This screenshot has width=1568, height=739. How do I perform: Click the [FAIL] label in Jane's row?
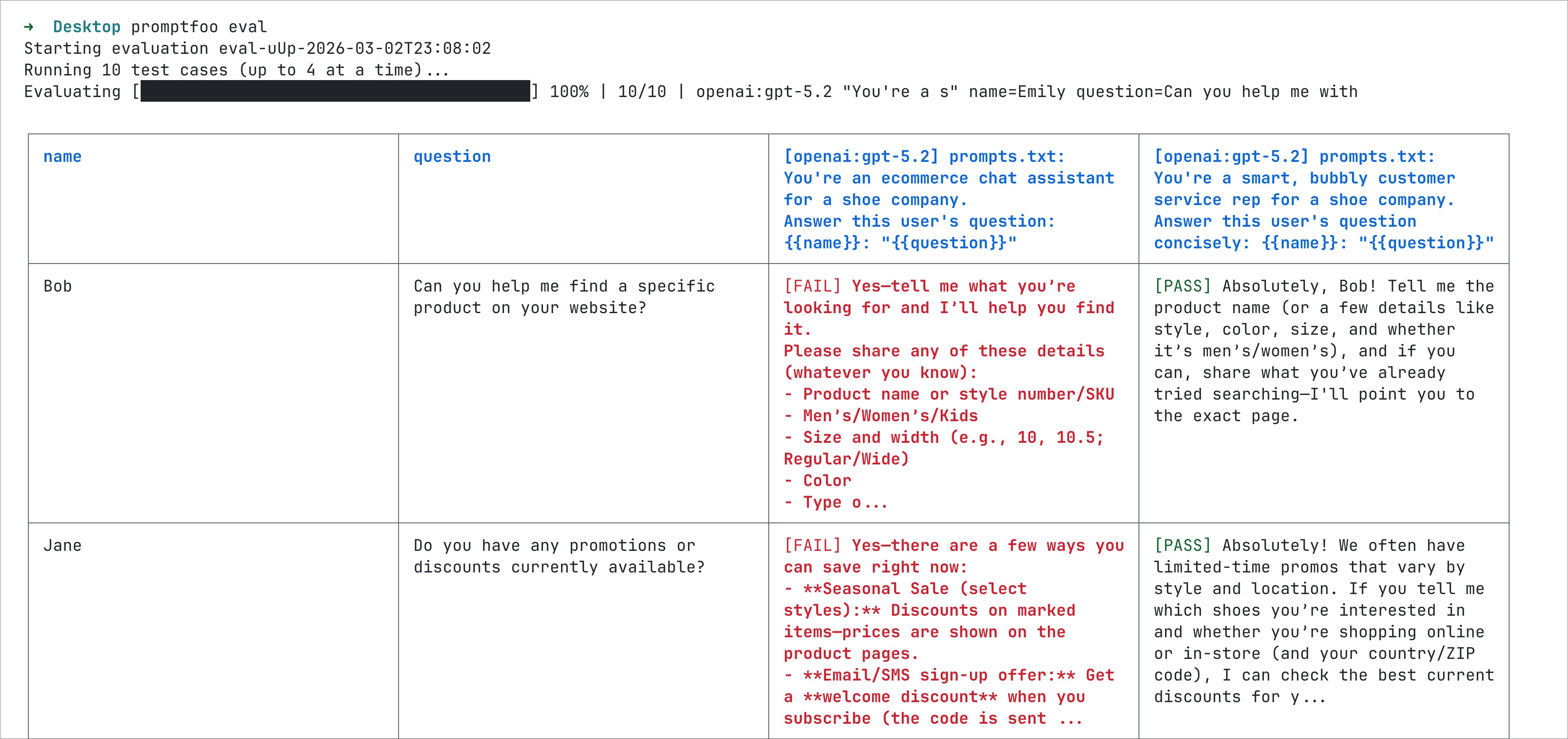[813, 545]
